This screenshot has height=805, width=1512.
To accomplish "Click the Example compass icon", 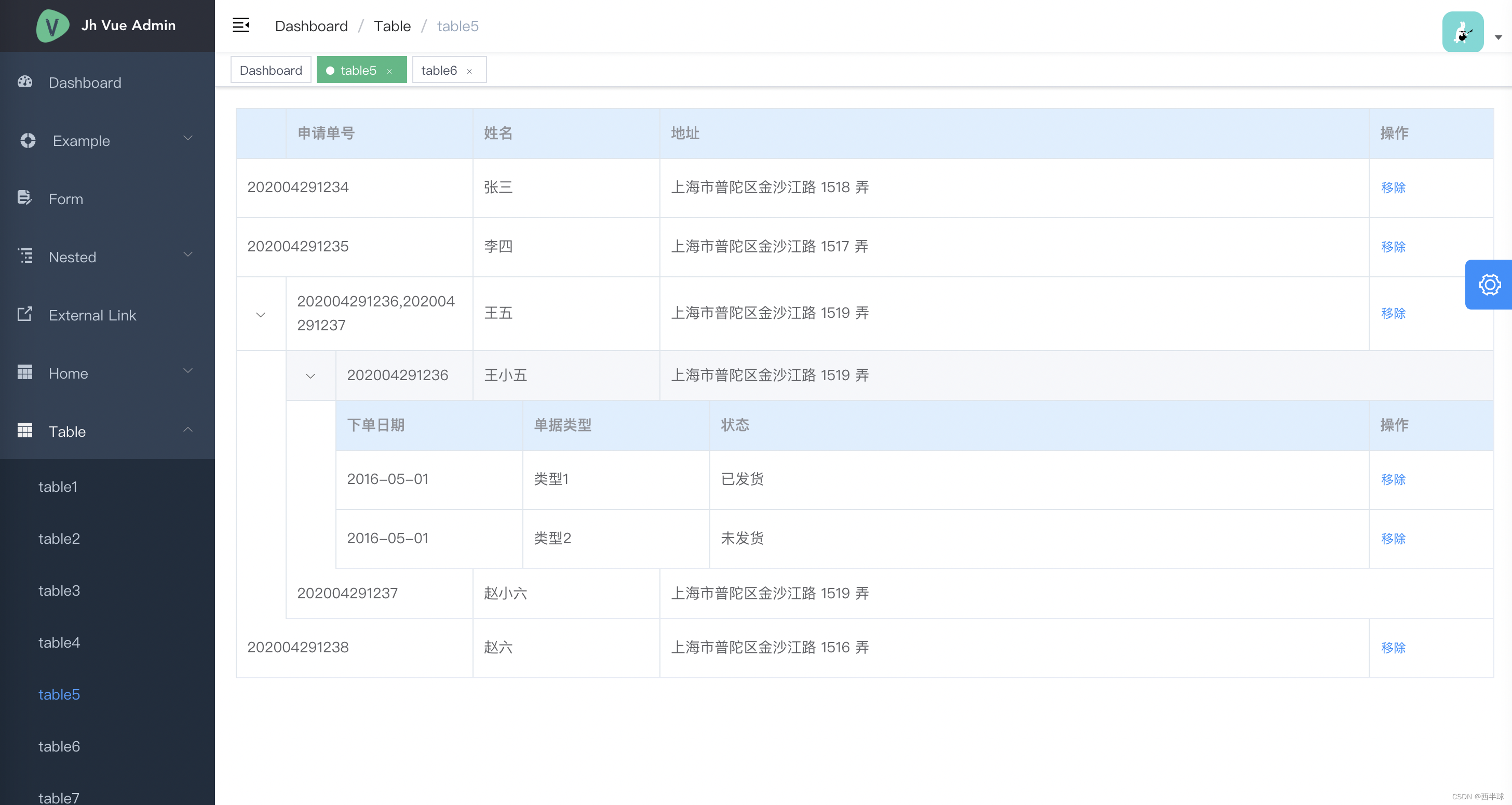I will (27, 140).
